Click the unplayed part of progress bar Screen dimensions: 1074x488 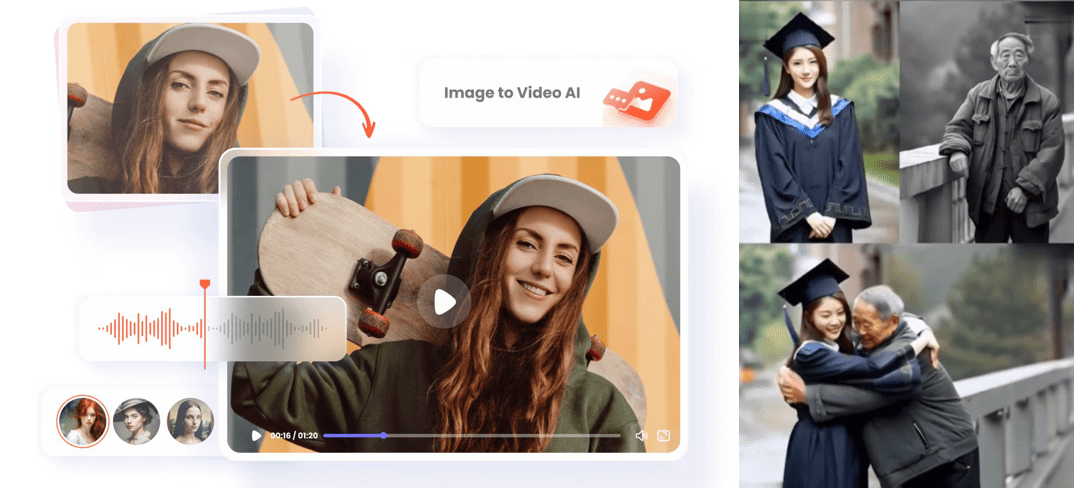(500, 436)
